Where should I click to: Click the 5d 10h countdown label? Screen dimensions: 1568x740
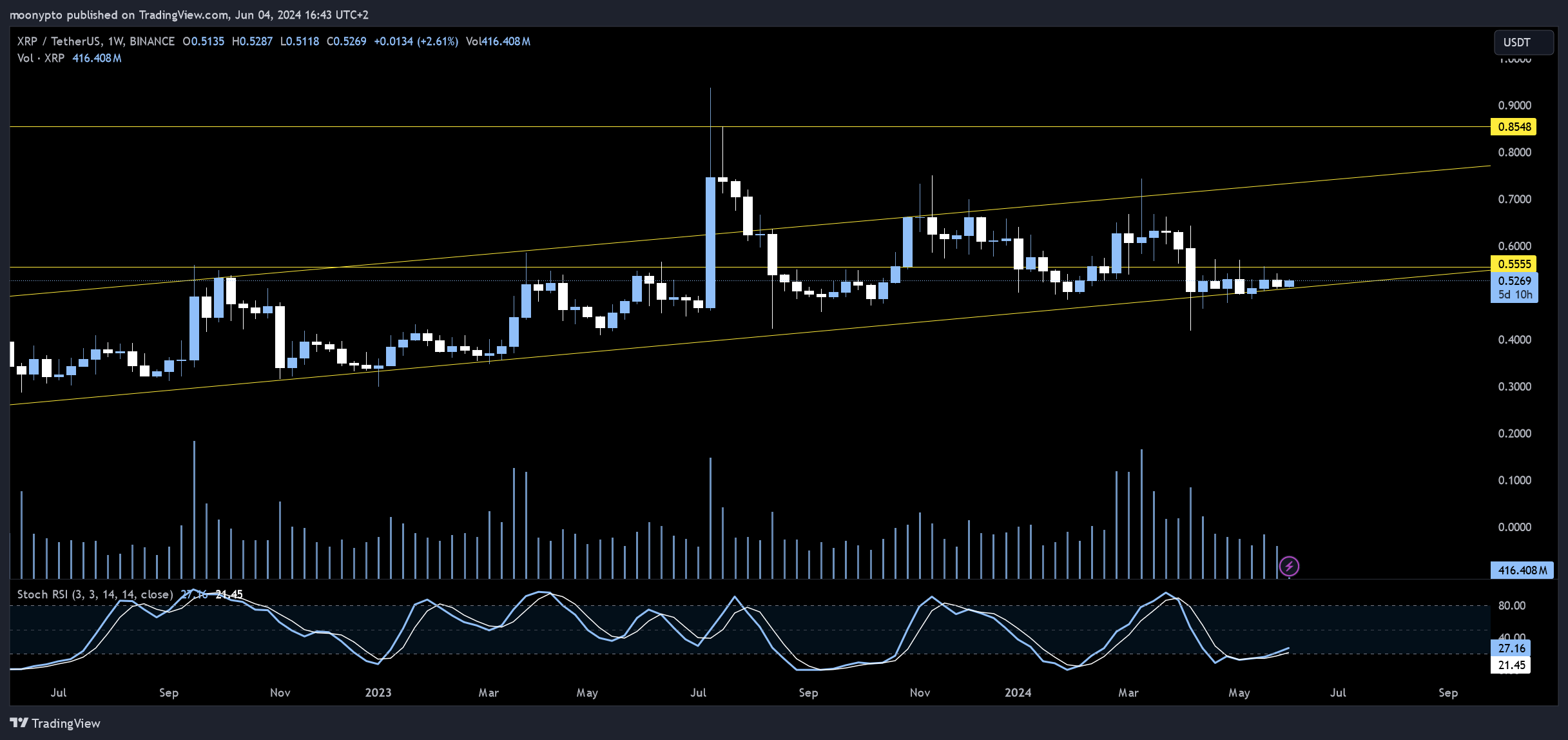click(1515, 295)
